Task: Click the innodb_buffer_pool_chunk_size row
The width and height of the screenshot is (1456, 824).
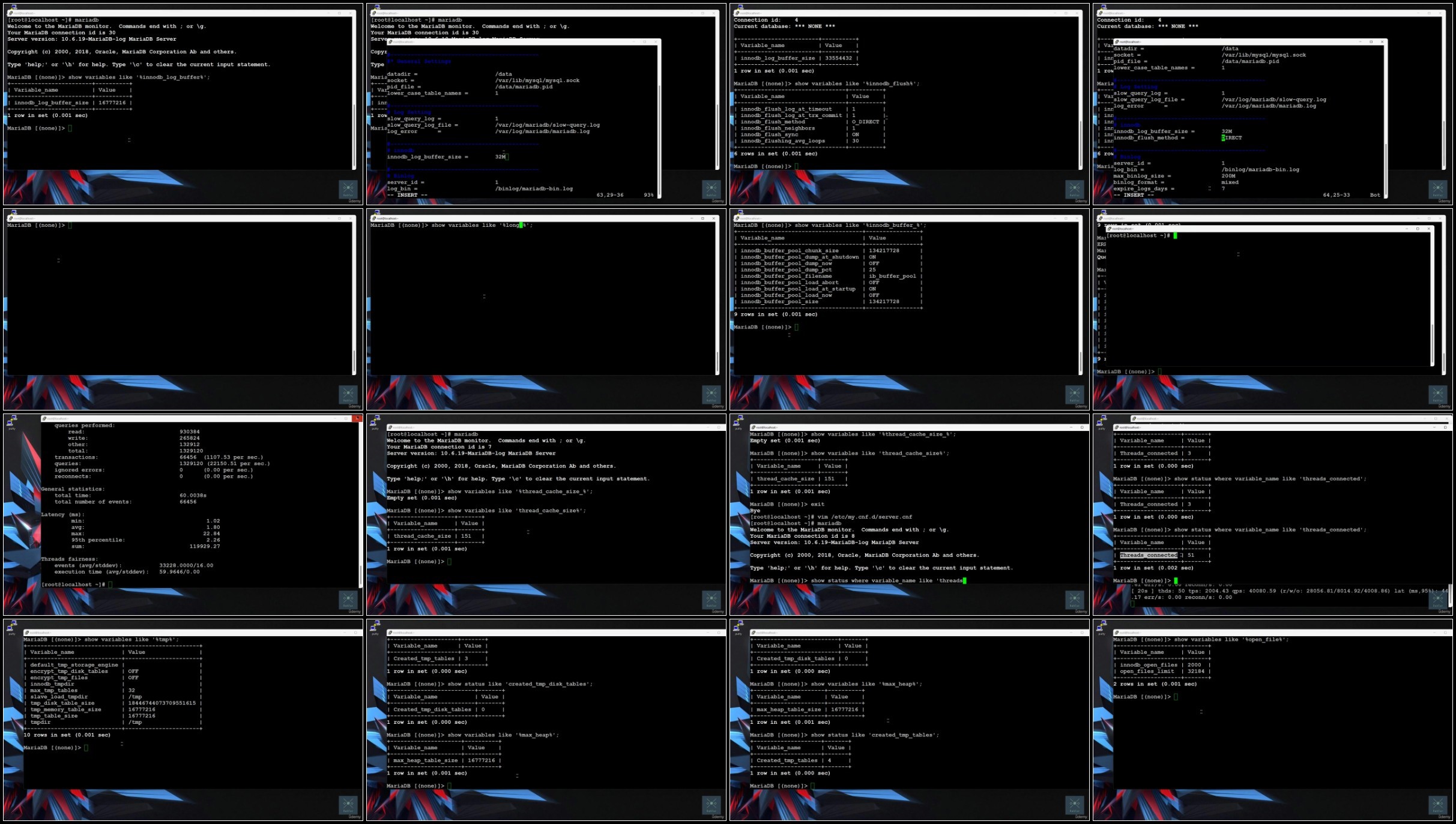Action: 829,251
